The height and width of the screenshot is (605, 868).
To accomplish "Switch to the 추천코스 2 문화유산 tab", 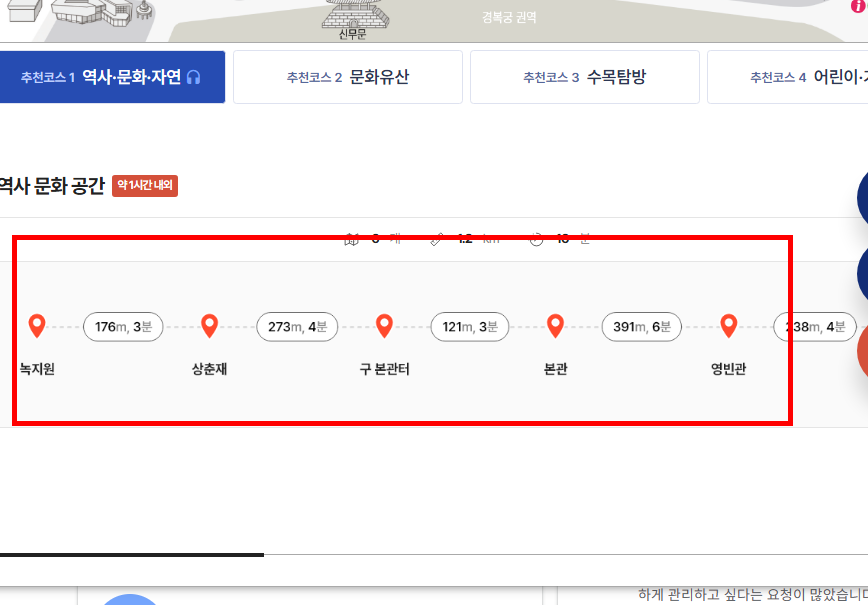I will 347,76.
